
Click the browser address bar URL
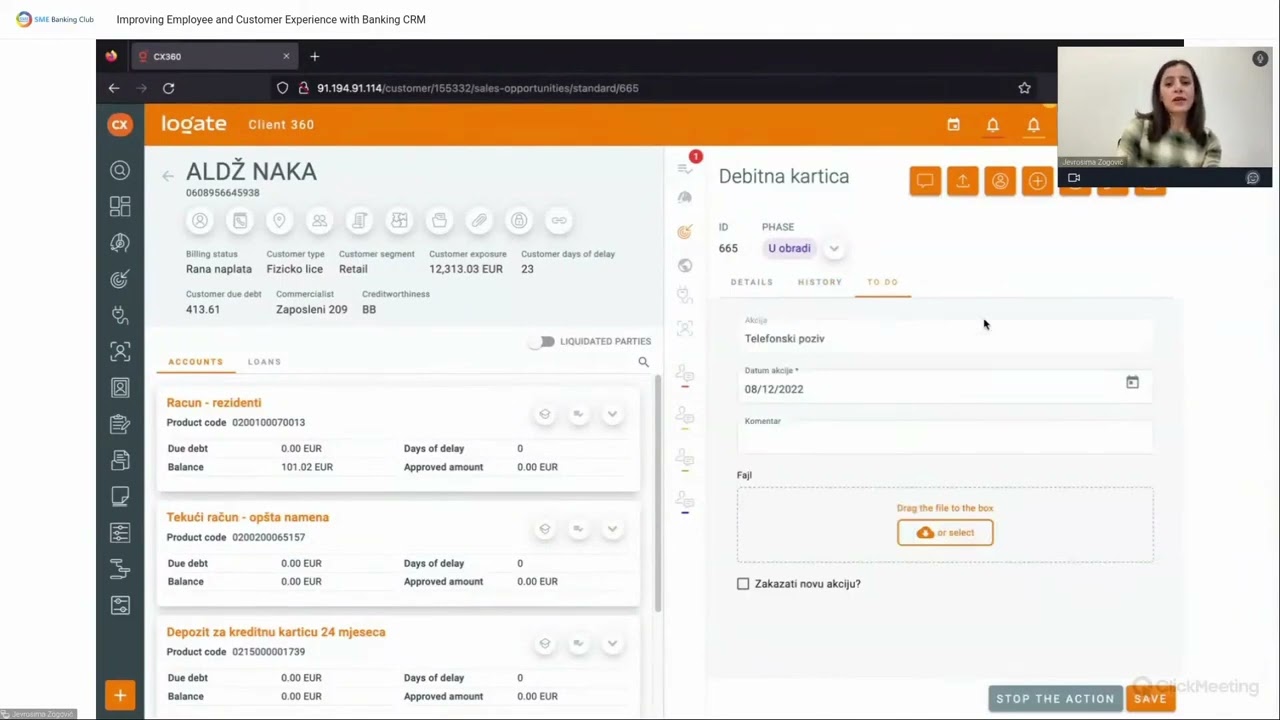(x=478, y=88)
